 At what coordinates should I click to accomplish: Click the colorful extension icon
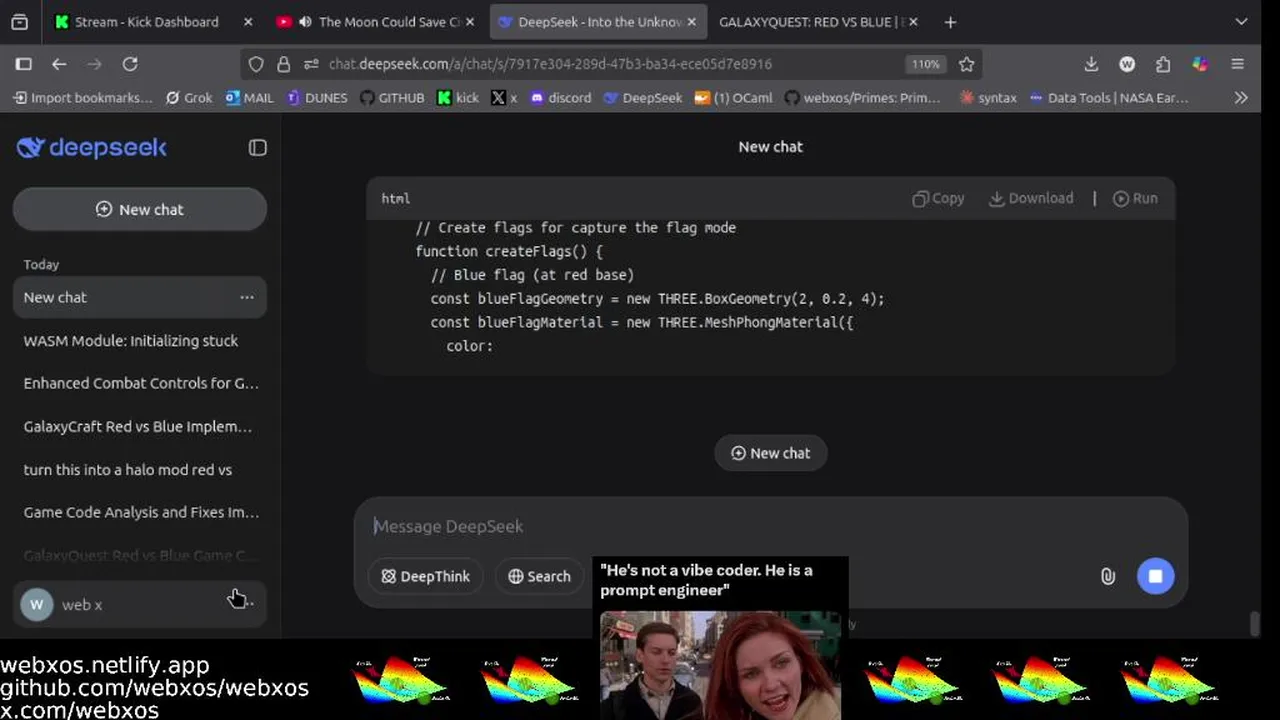(1200, 64)
